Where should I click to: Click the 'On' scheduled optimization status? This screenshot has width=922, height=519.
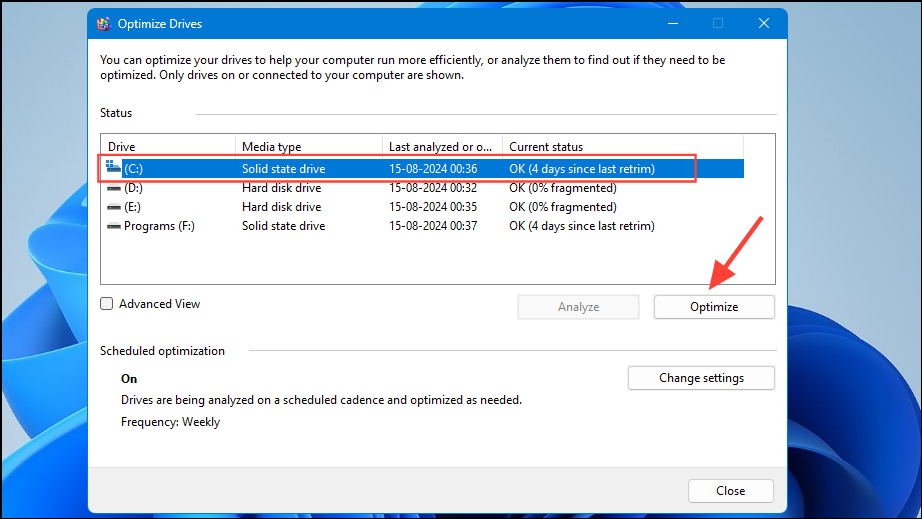tap(129, 379)
